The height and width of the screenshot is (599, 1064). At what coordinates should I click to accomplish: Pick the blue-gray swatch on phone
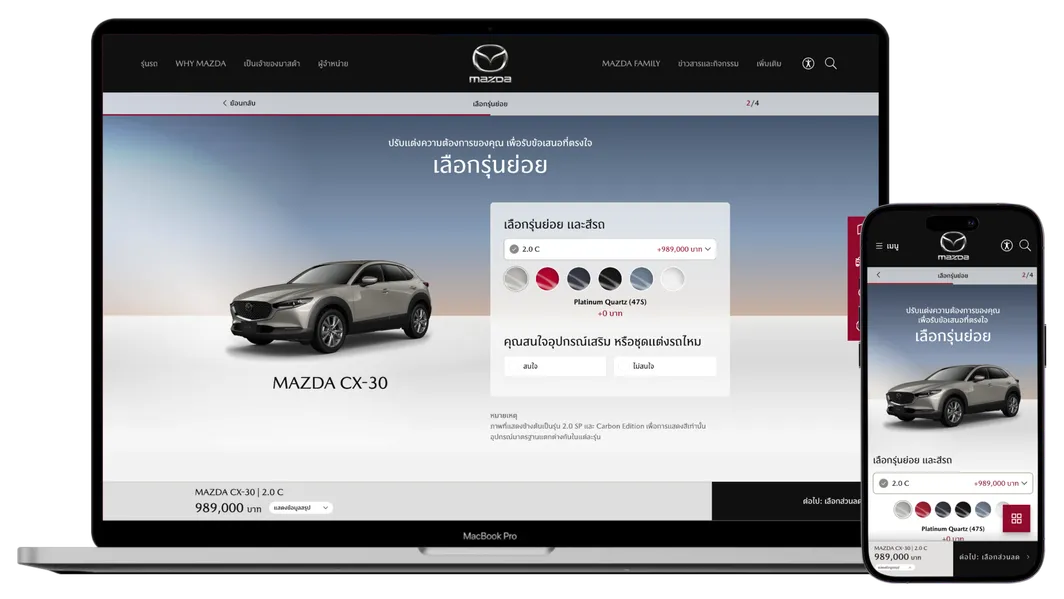click(x=983, y=509)
